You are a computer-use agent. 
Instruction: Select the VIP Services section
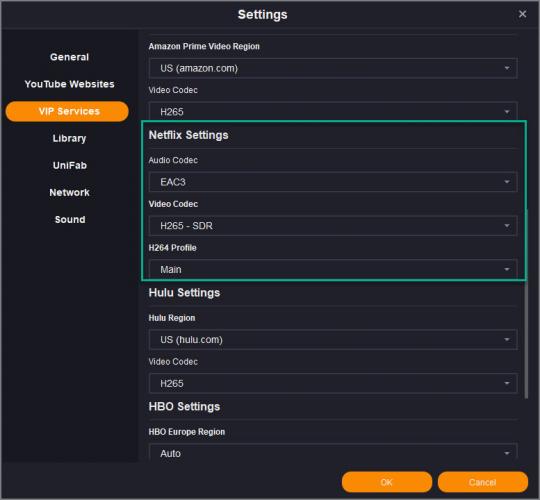point(67,111)
